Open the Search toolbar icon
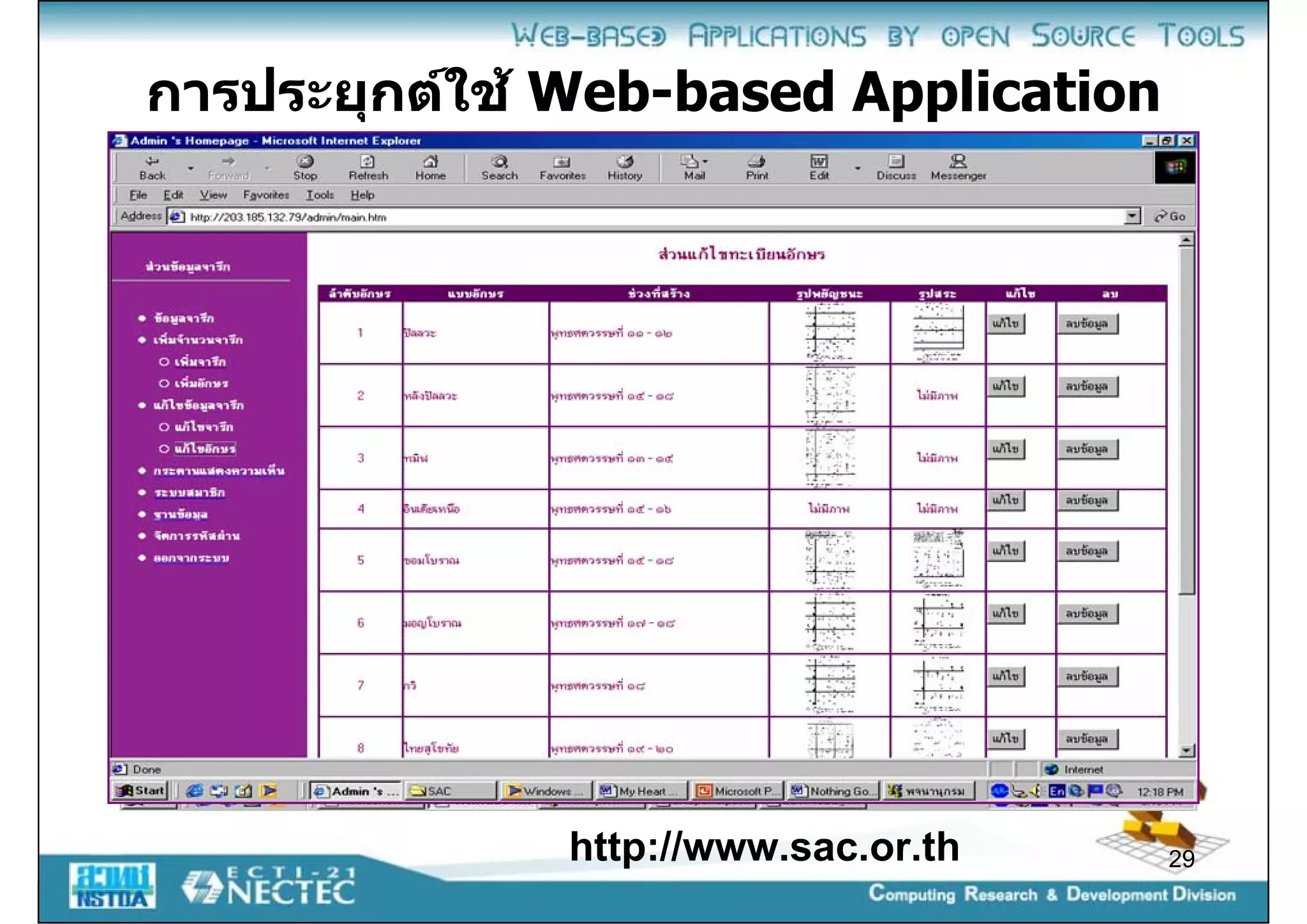This screenshot has width=1307, height=924. tap(500, 168)
